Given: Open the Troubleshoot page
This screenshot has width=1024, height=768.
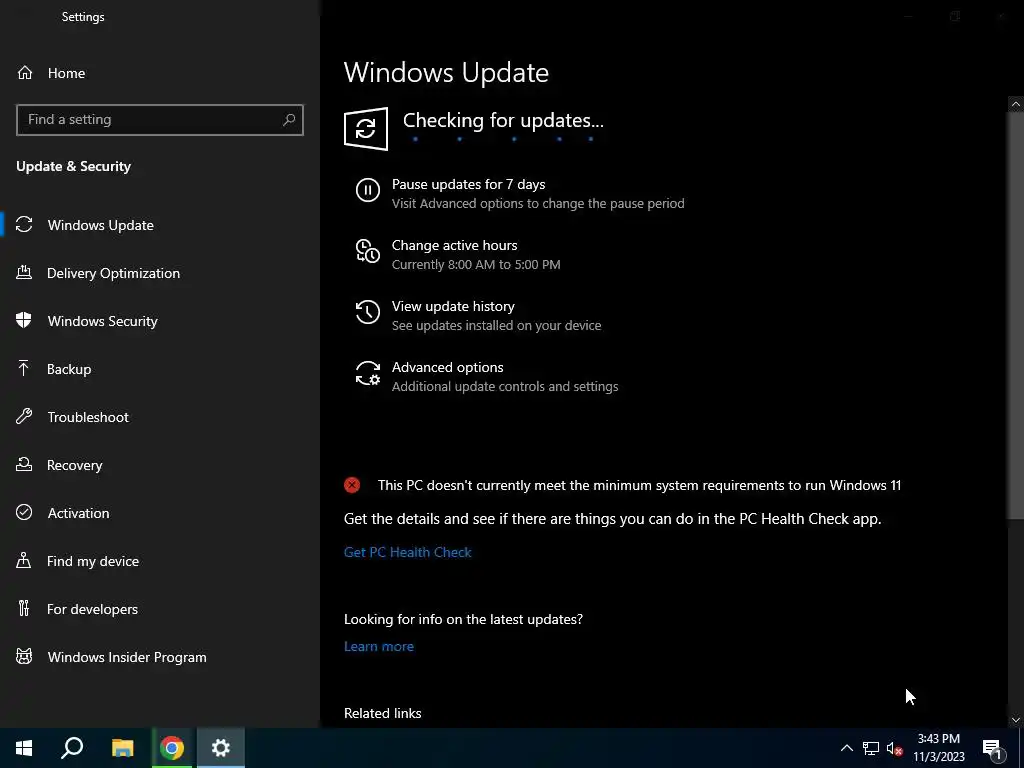Looking at the screenshot, I should pos(160,417).
